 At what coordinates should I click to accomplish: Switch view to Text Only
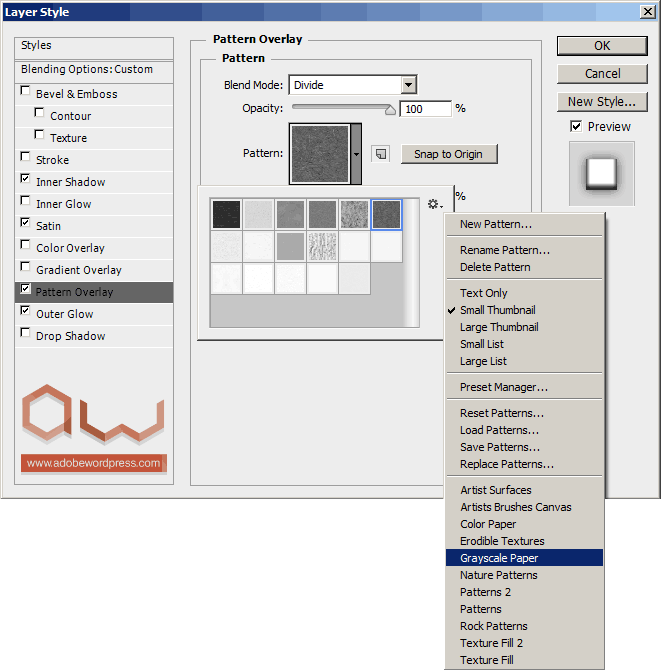524,293
